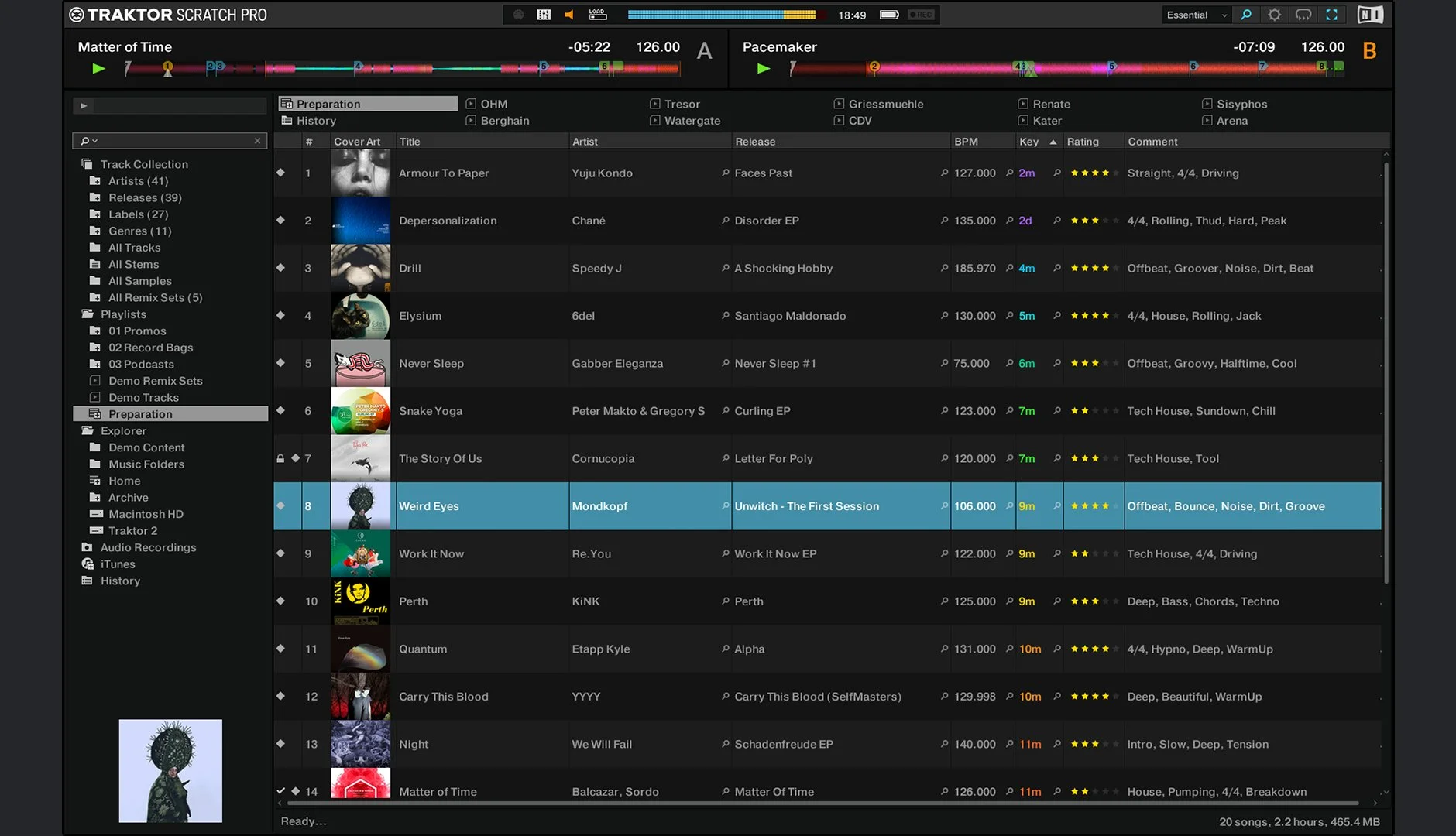This screenshot has height=836, width=1456.
Task: Open search refine magnifier dropdown
Action: [x=89, y=141]
